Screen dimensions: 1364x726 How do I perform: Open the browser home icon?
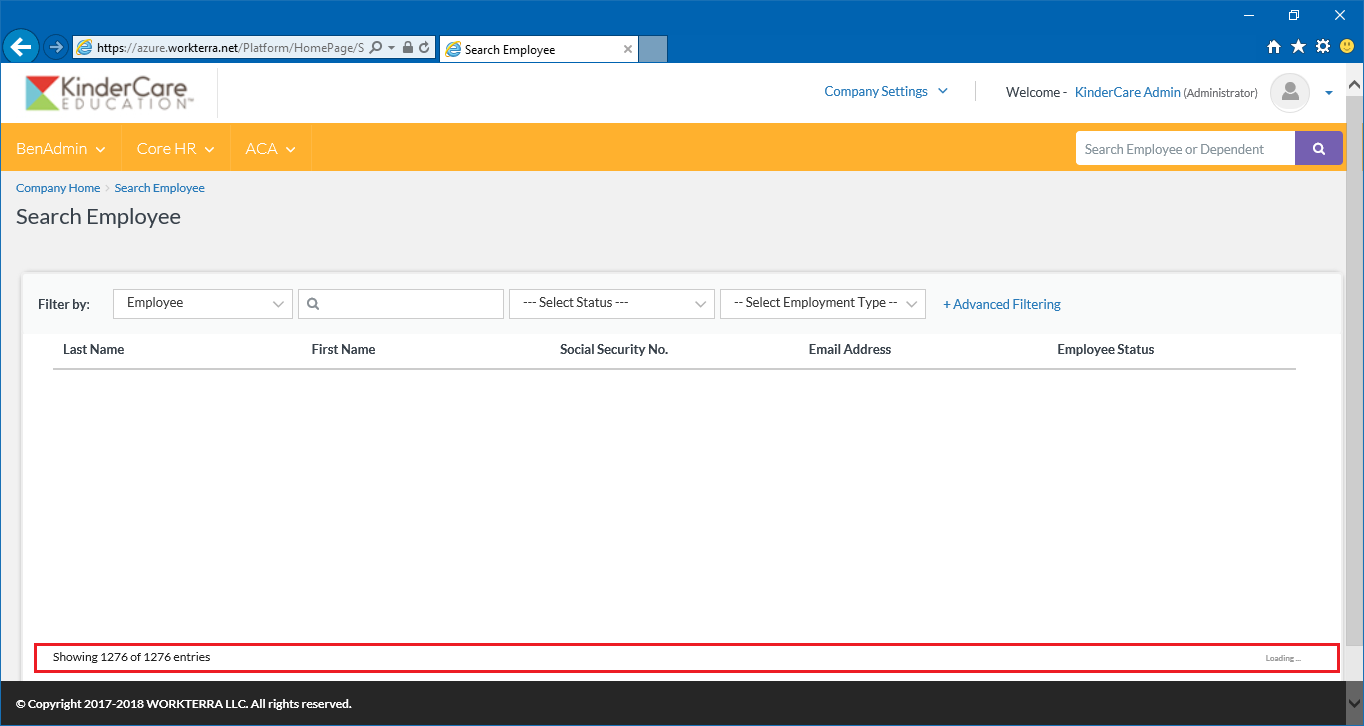pos(1273,46)
